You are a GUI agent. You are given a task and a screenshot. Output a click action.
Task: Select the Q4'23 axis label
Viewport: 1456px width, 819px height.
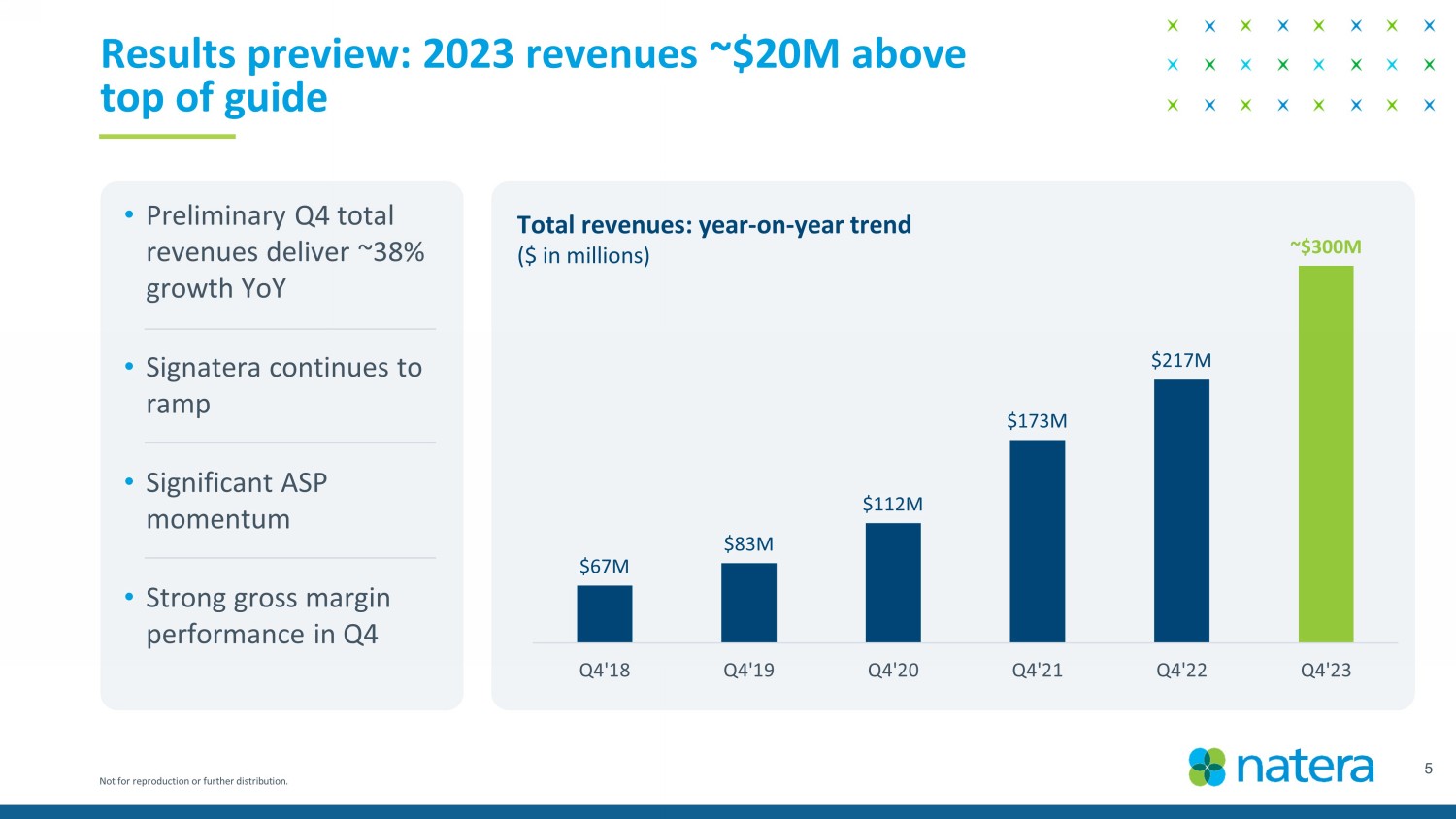[1325, 670]
